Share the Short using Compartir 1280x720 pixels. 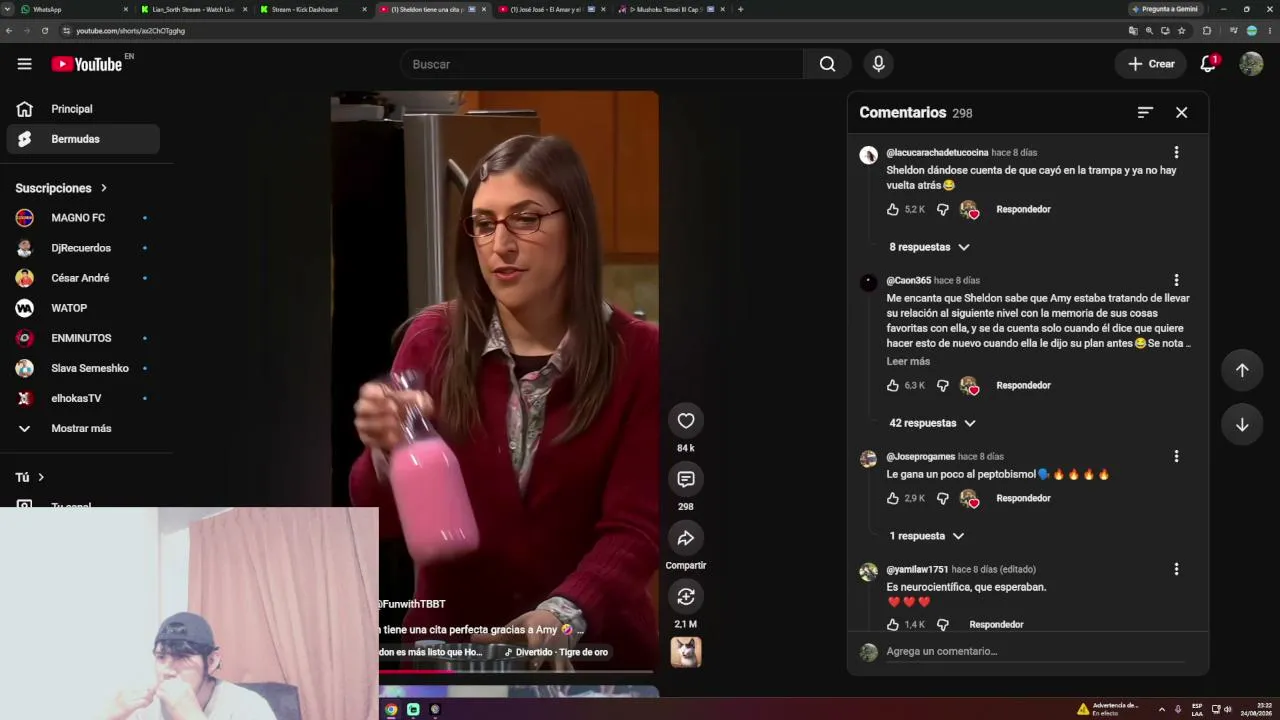[x=685, y=538]
